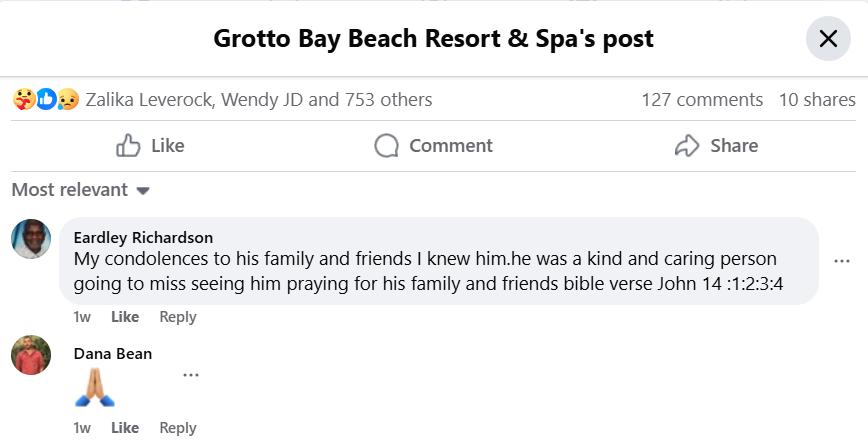Open options for Eardley Richardson's comment
The height and width of the screenshot is (442, 868).
click(842, 262)
